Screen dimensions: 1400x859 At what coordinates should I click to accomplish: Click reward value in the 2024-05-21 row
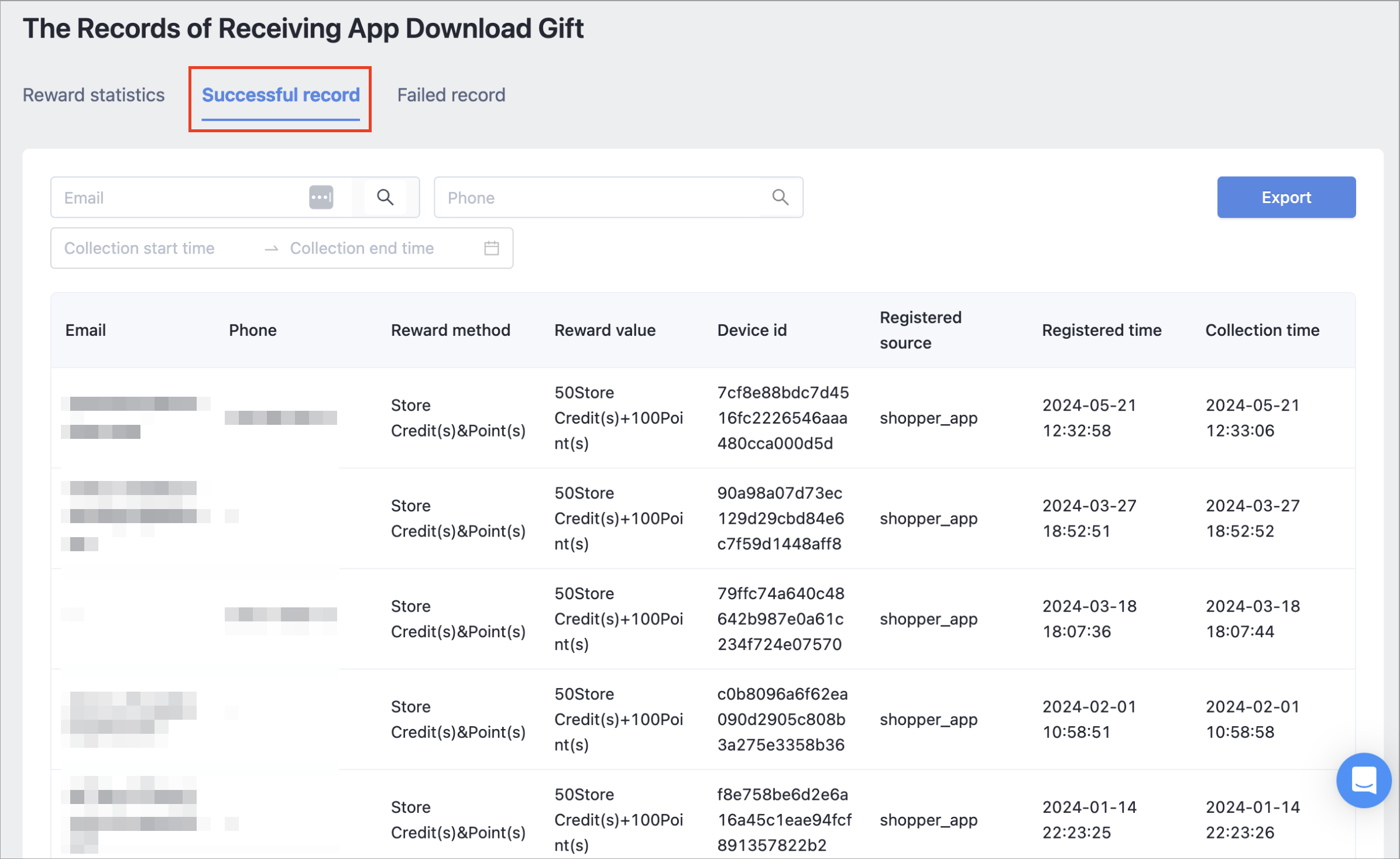(x=619, y=418)
